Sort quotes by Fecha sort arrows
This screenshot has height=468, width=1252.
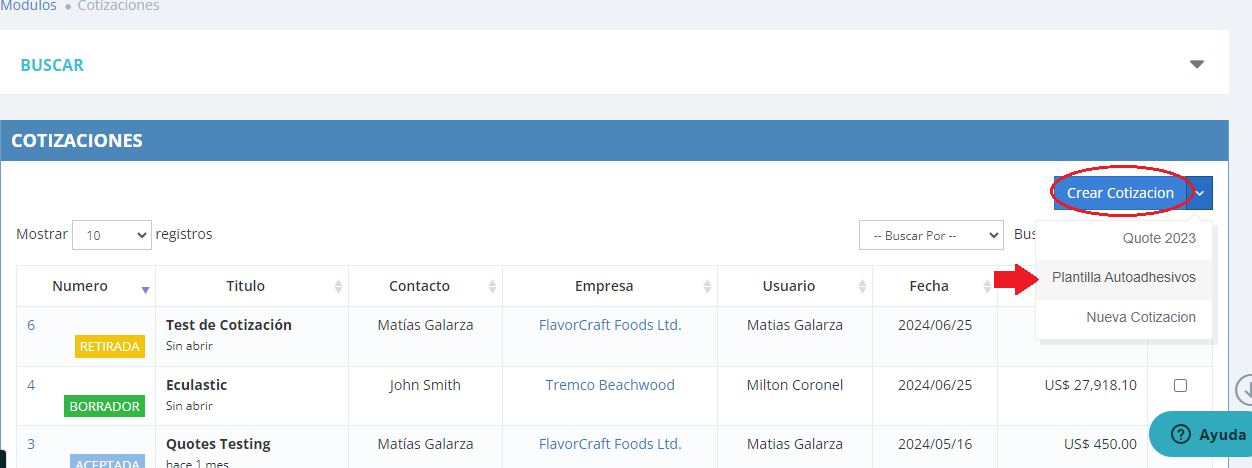coord(988,287)
